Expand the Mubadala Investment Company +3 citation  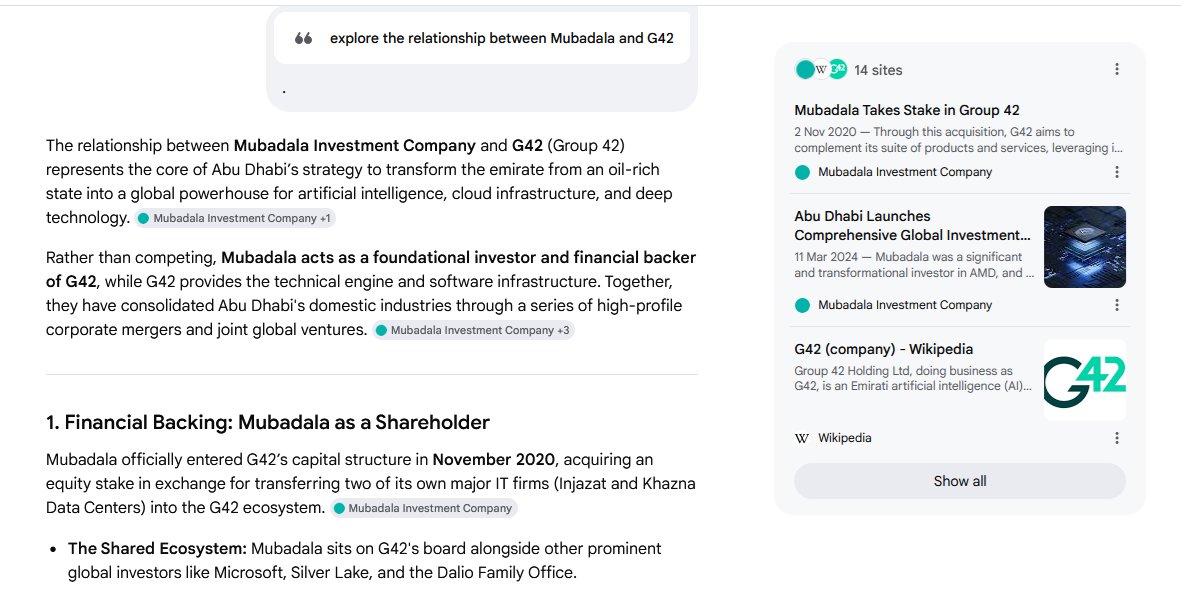click(x=473, y=330)
